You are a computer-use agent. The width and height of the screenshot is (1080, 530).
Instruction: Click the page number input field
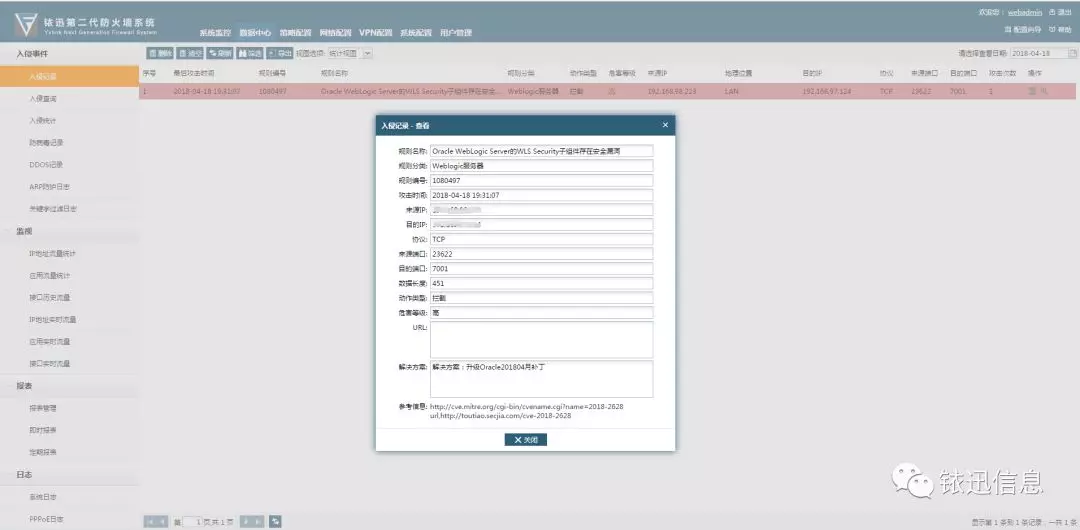[x=194, y=522]
